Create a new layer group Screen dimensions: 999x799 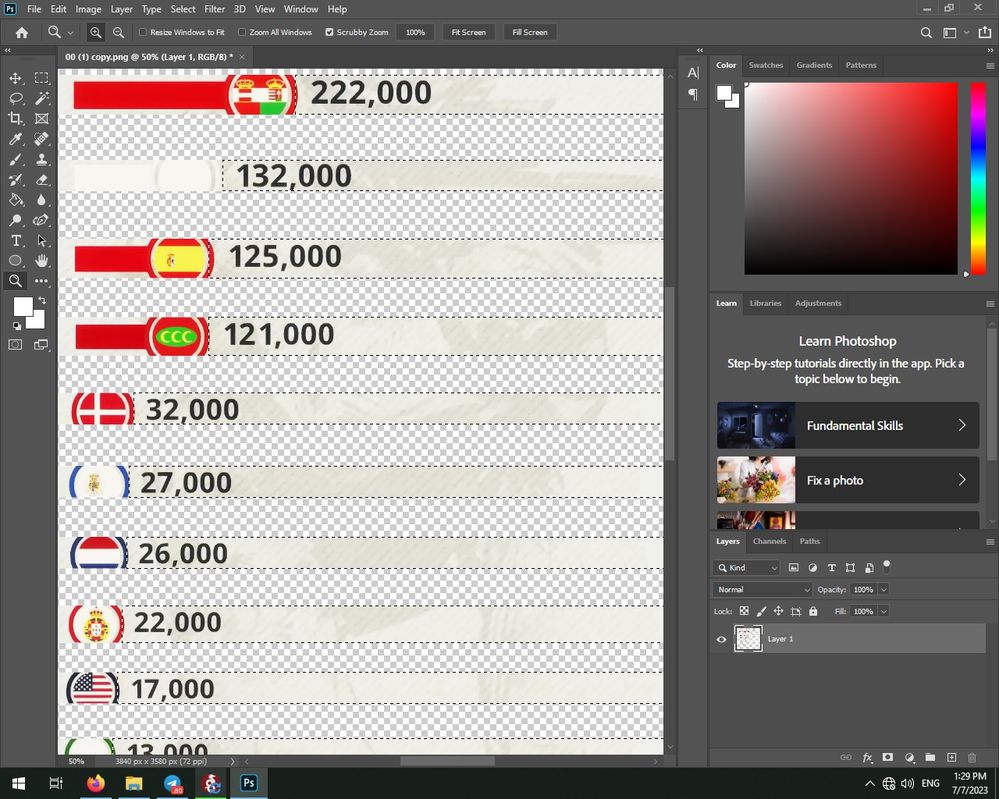pyautogui.click(x=930, y=758)
